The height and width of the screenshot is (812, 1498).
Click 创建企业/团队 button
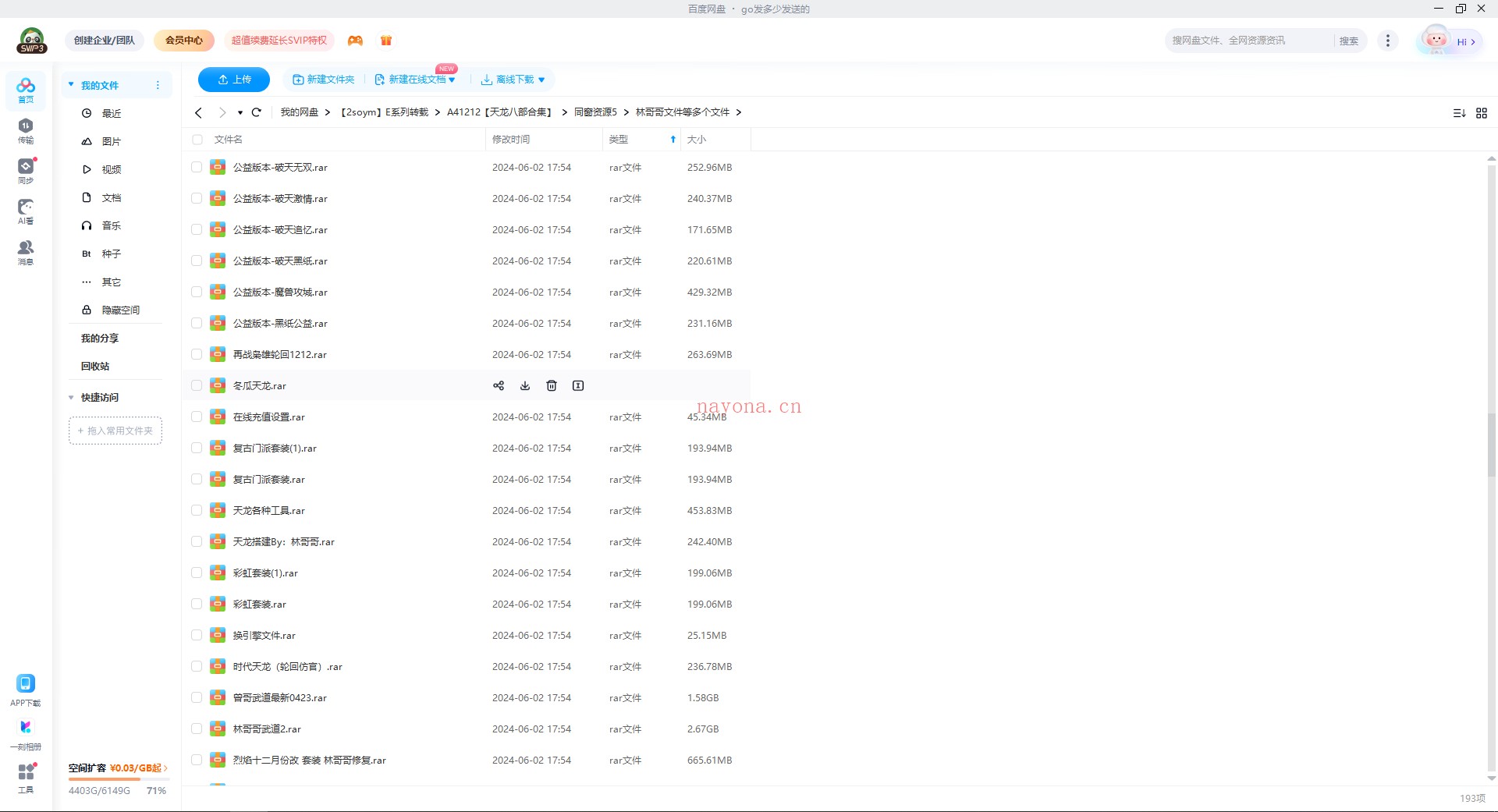[x=105, y=41]
